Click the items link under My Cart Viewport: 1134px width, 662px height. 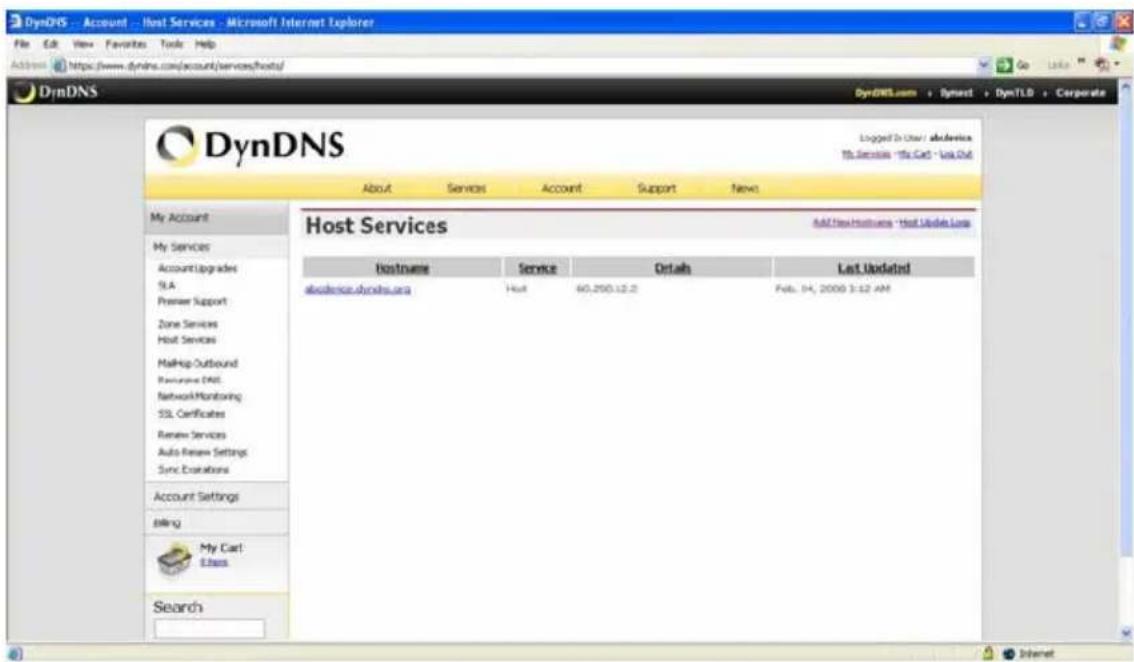[x=214, y=562]
